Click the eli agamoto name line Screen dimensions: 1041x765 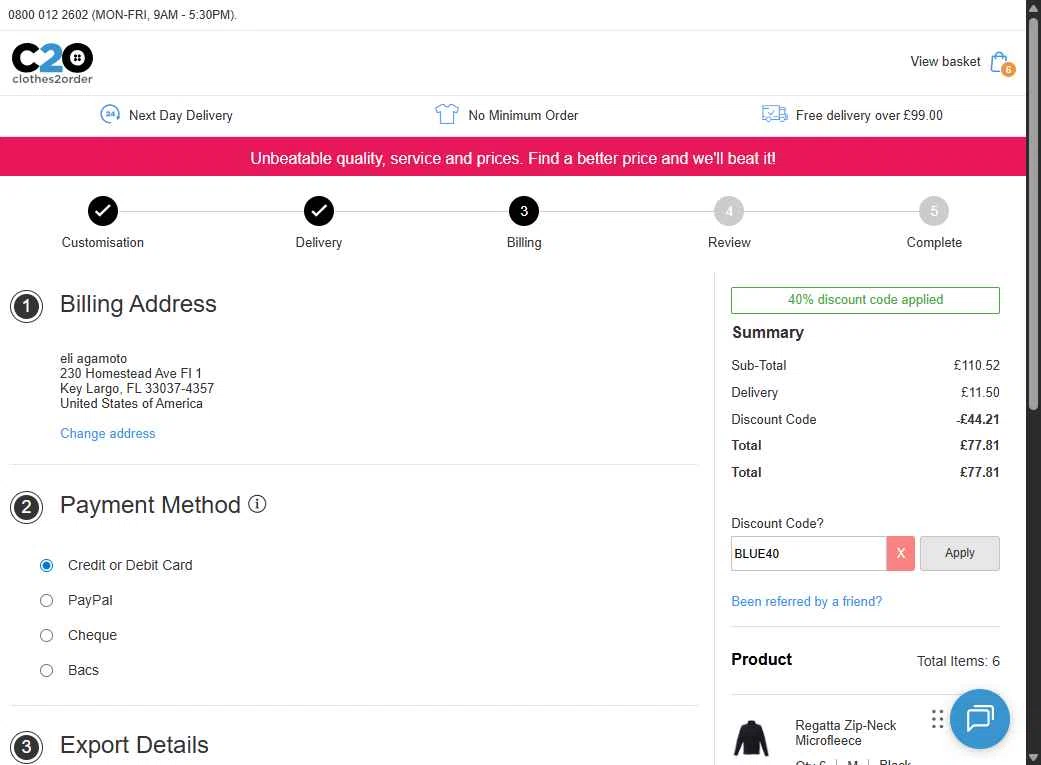[x=94, y=359]
